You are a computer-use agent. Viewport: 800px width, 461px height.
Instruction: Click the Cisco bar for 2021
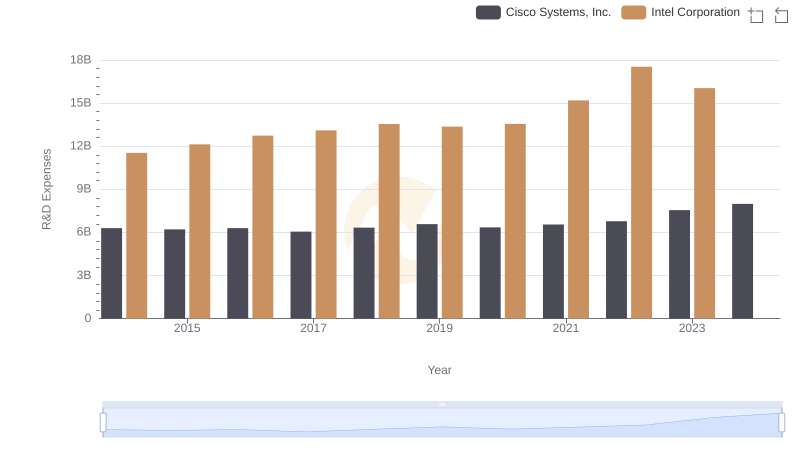554,272
